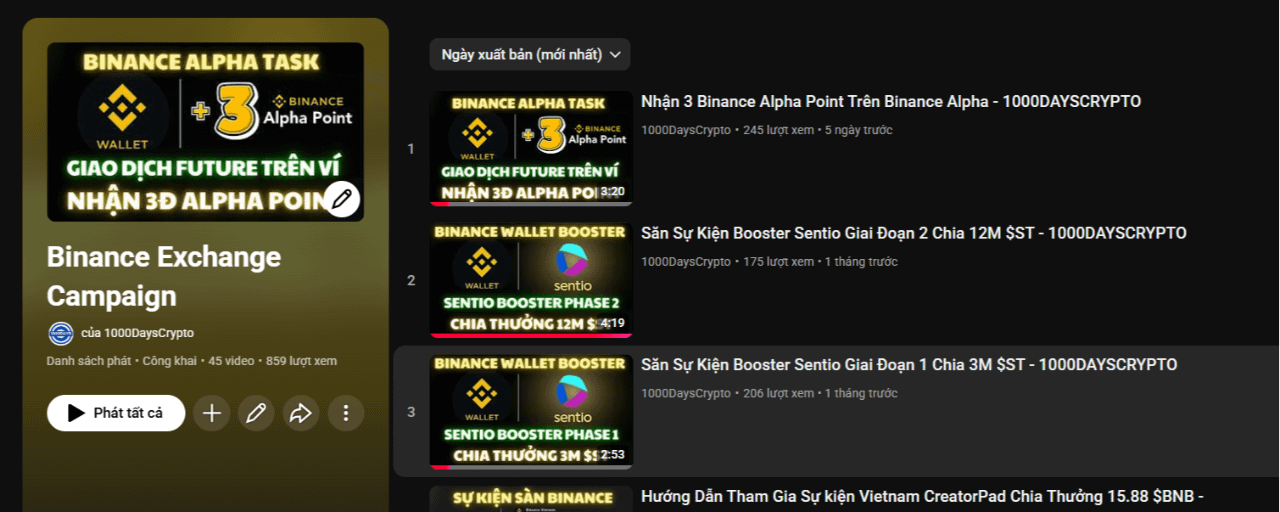The image size is (1280, 512).
Task: Open Sentio Giai Đoạn 1 Chia 3M video title
Action: point(909,366)
